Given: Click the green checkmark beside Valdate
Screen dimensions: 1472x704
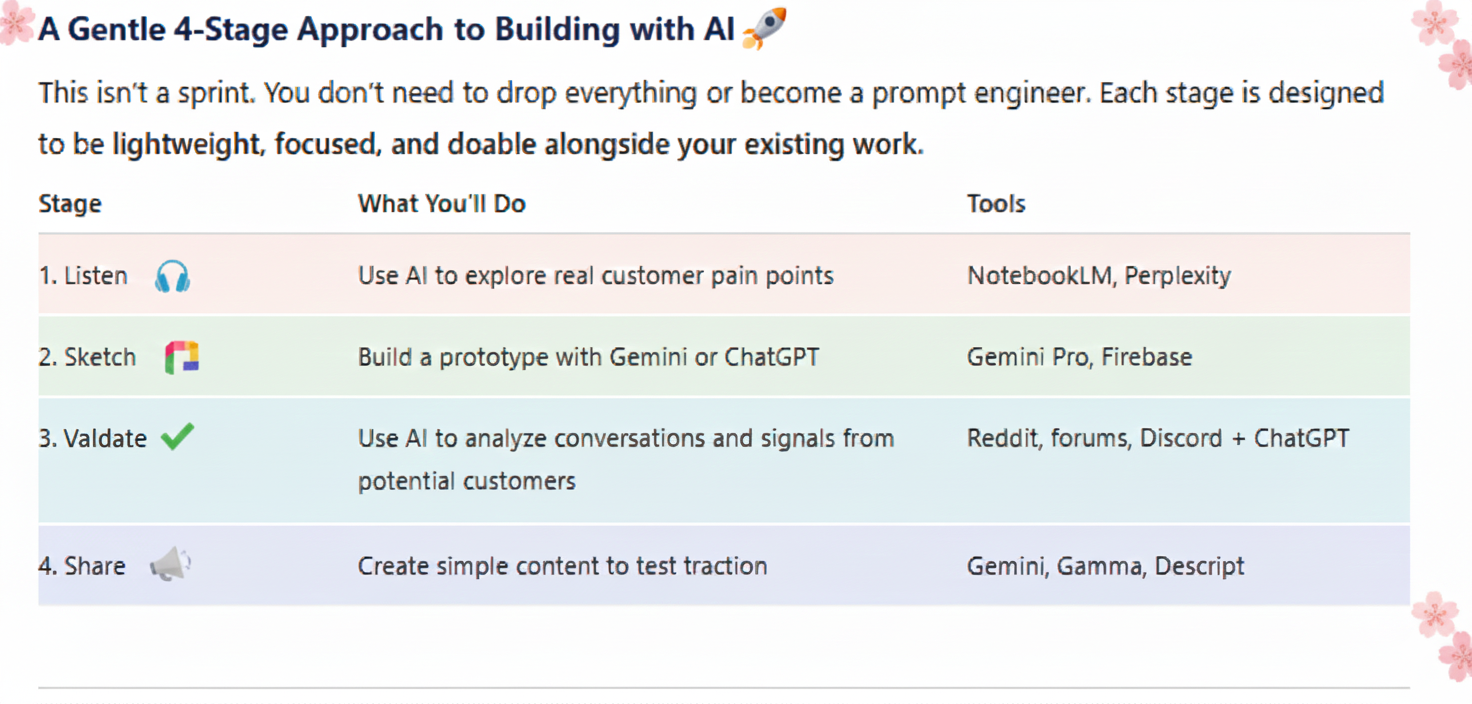Looking at the screenshot, I should 178,437.
